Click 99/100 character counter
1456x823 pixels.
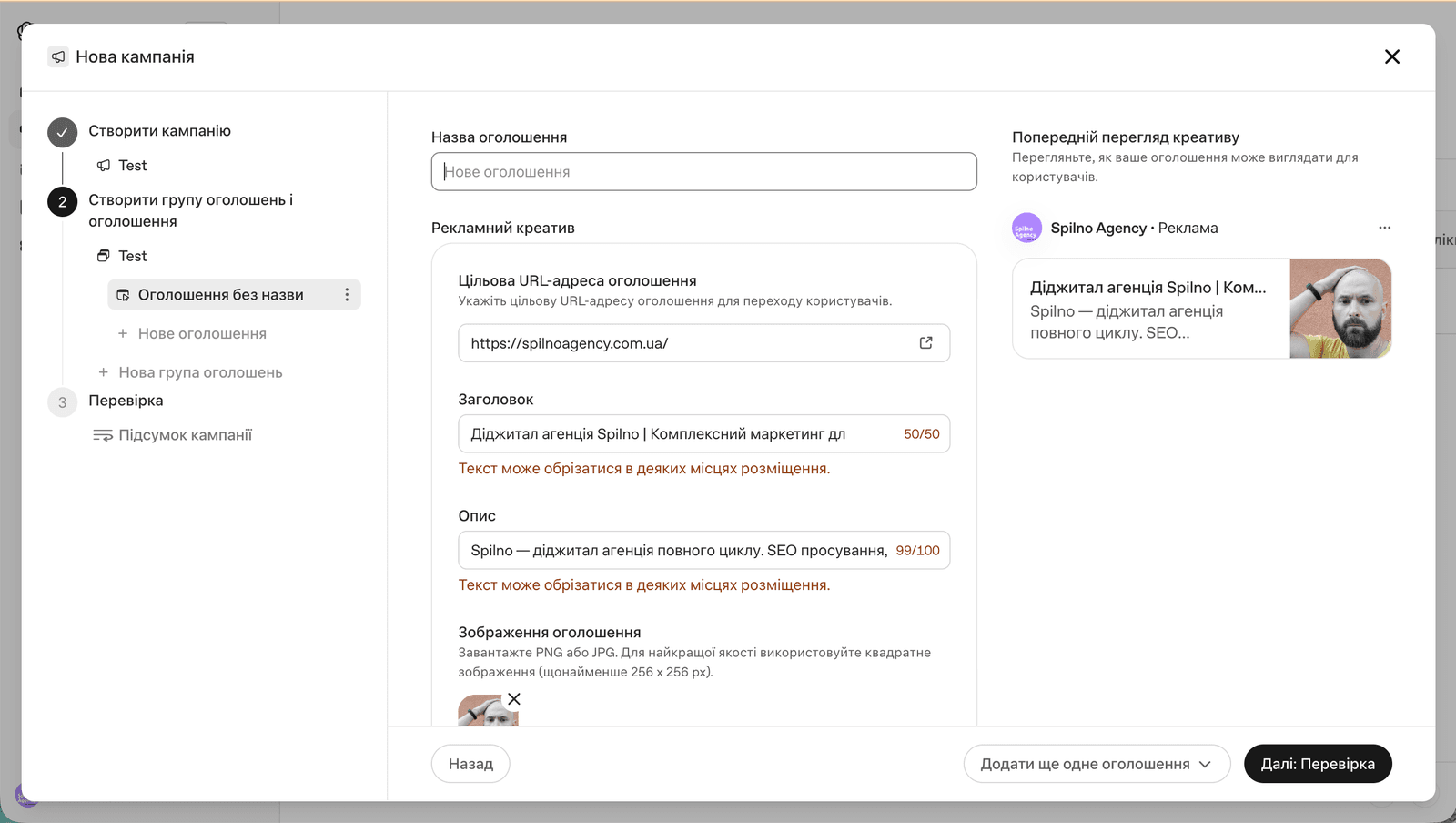[x=917, y=551]
